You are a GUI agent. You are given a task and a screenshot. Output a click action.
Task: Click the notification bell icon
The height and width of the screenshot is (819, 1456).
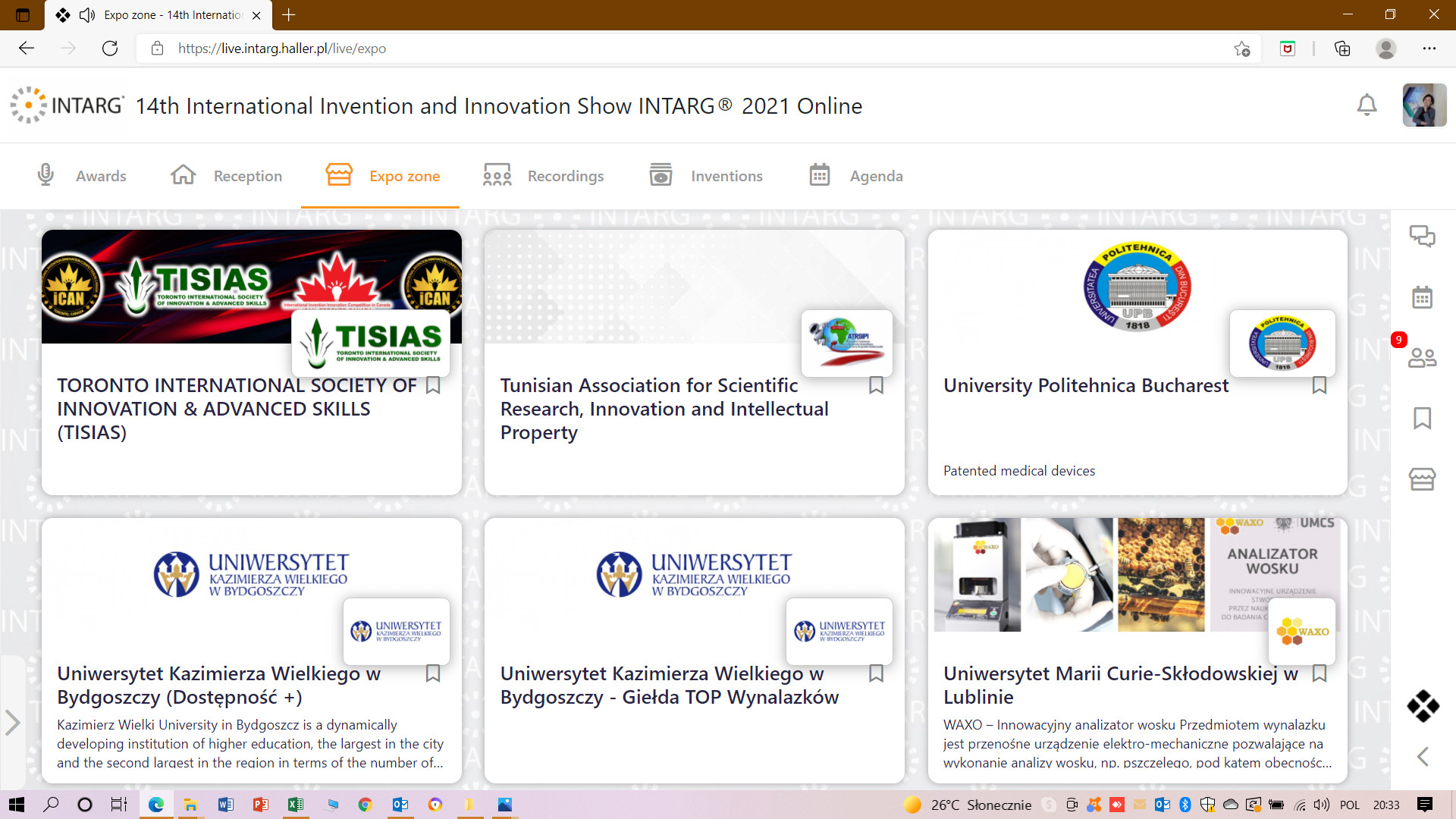point(1367,105)
